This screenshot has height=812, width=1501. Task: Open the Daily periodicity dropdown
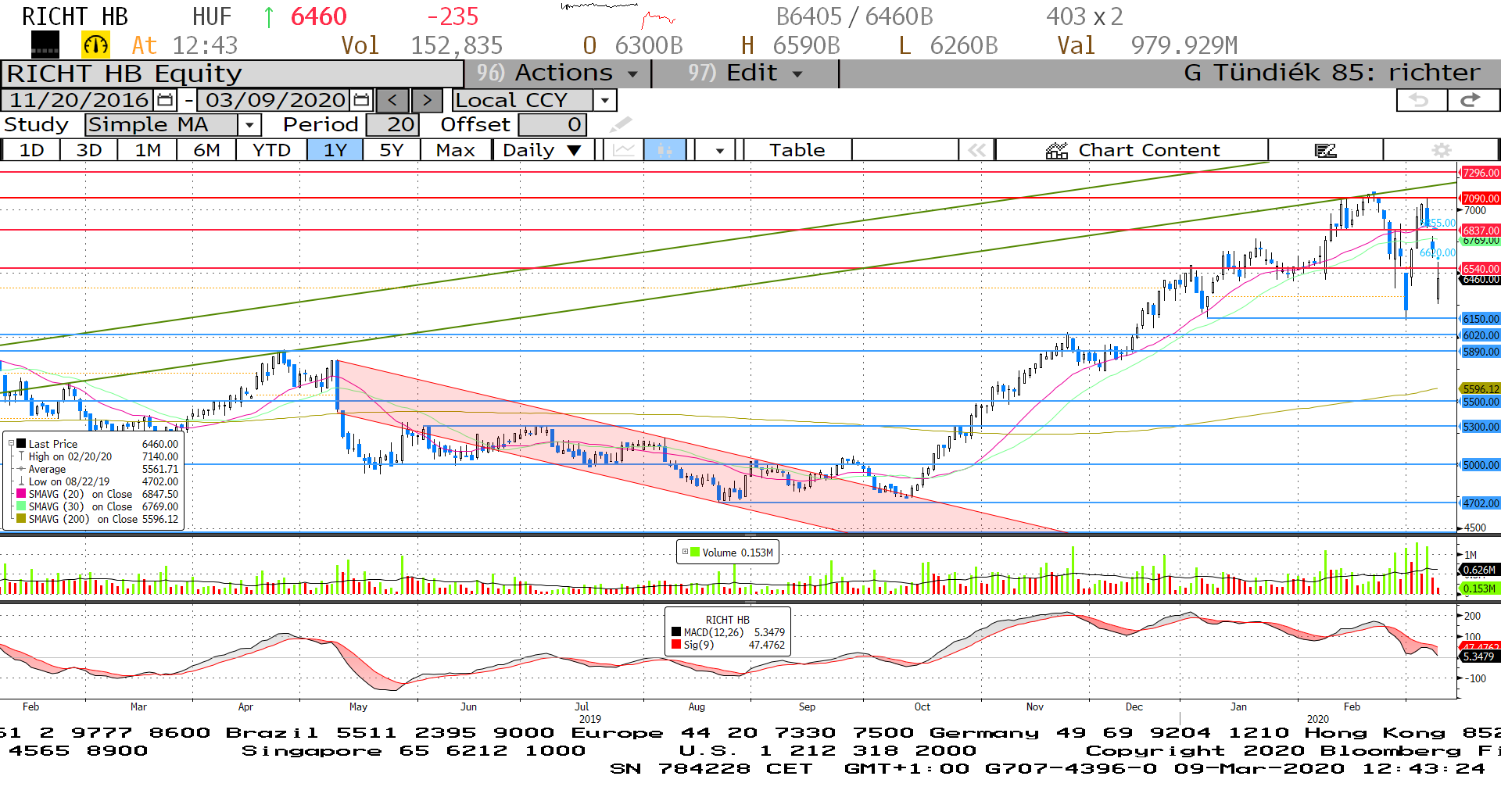543,150
